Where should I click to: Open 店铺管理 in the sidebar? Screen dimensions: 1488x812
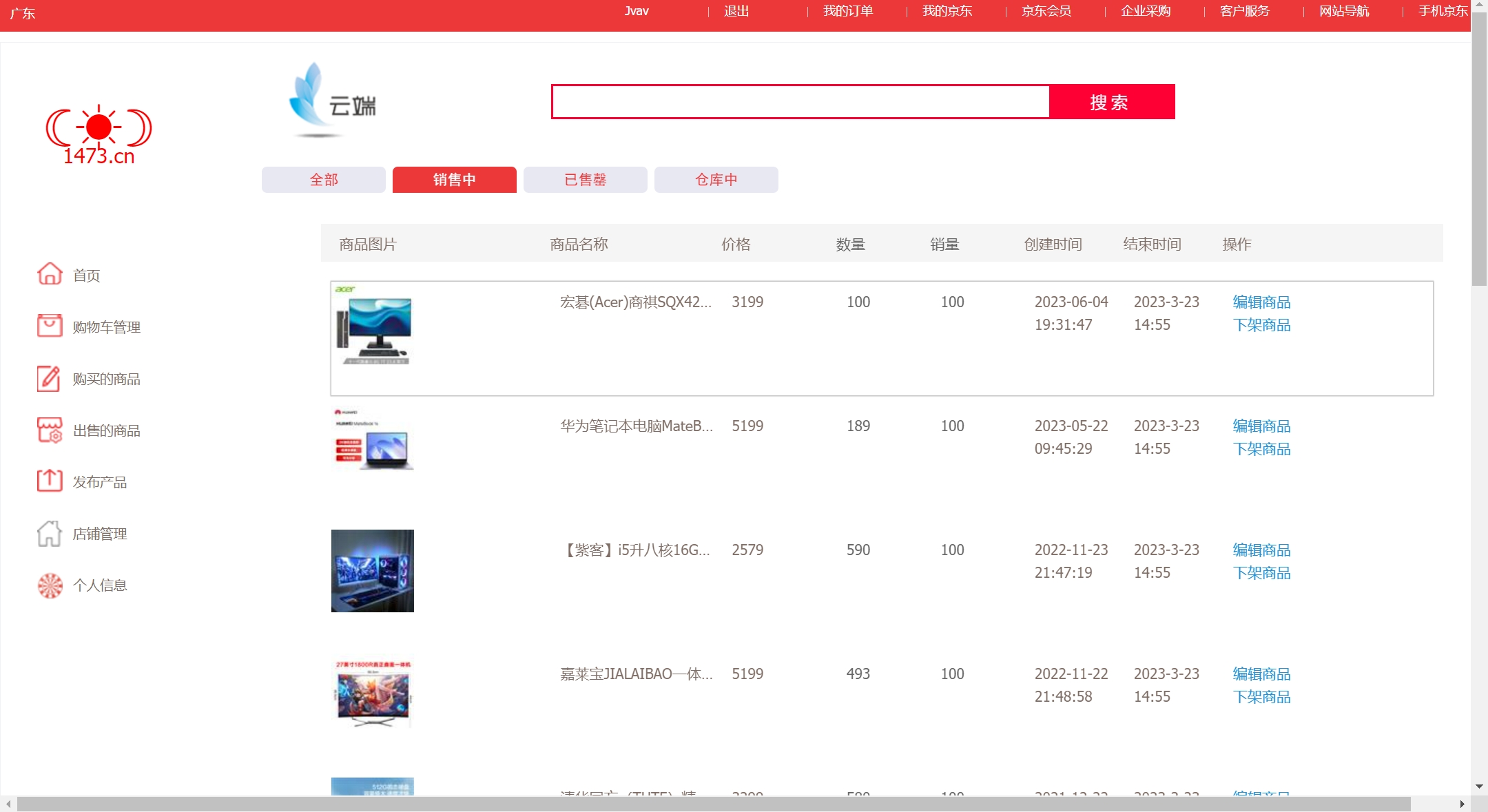tap(100, 534)
